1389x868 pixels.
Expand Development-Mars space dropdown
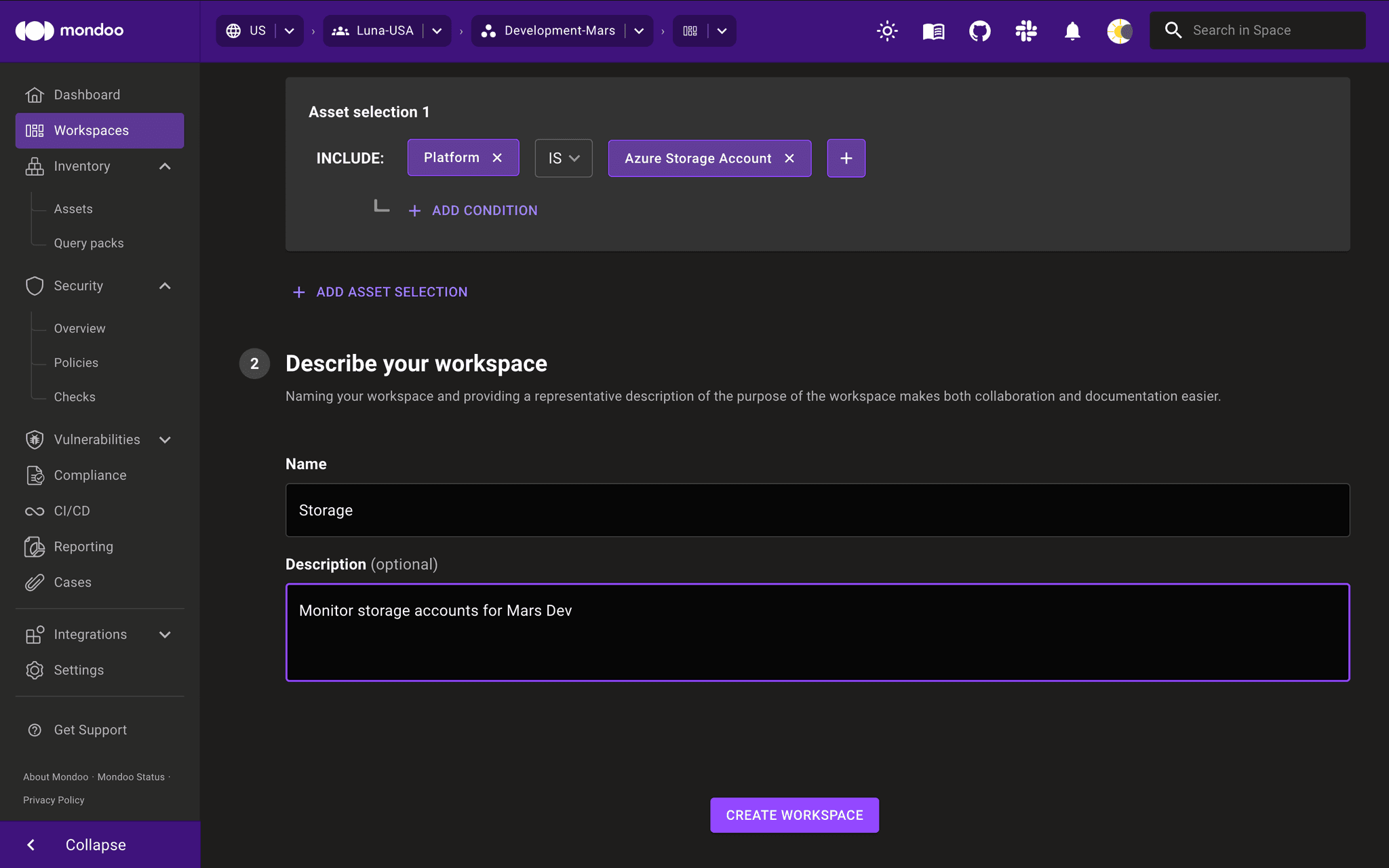click(x=639, y=31)
